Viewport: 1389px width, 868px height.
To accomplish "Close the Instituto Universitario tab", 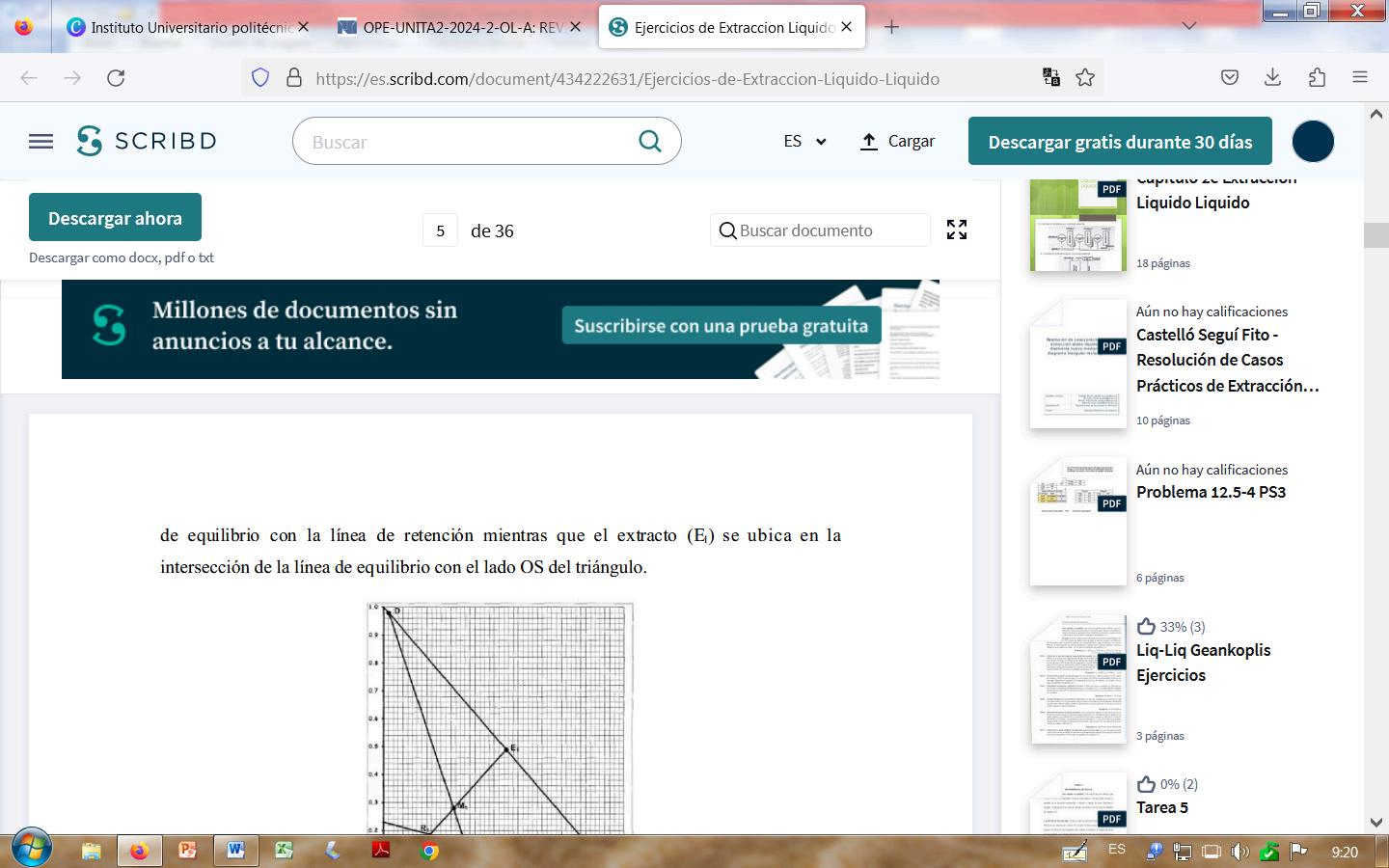I will pyautogui.click(x=303, y=27).
